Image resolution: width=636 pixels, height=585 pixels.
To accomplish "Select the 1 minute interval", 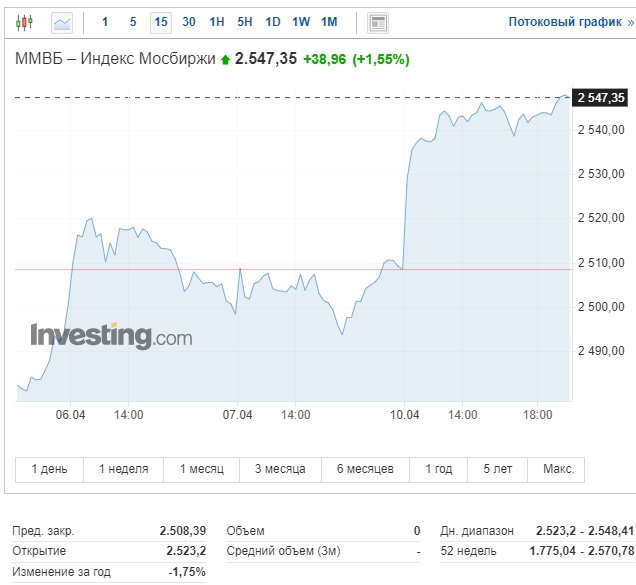I will 105,21.
